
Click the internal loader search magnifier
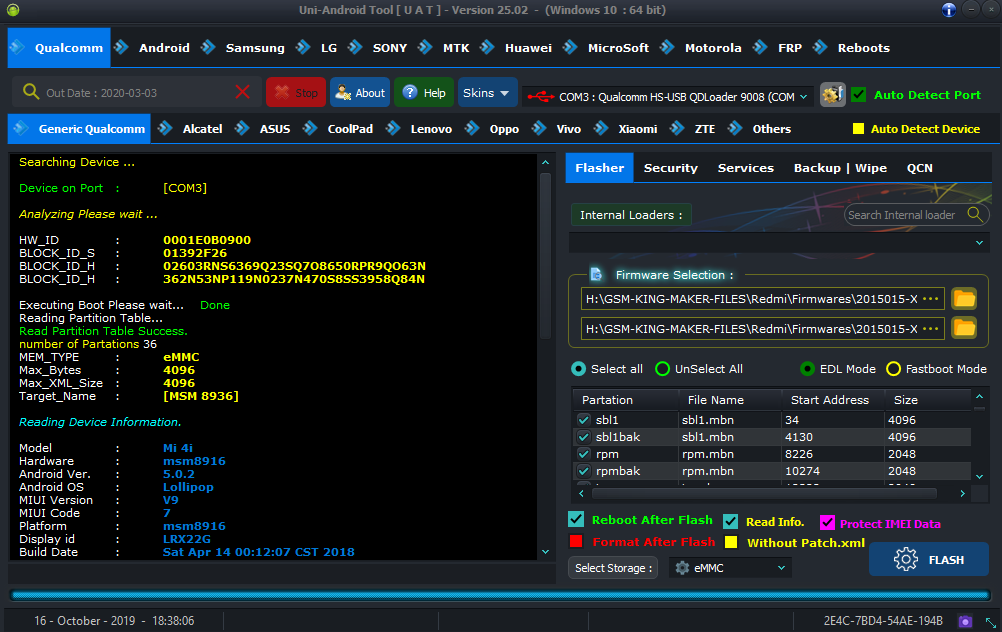[x=975, y=215]
